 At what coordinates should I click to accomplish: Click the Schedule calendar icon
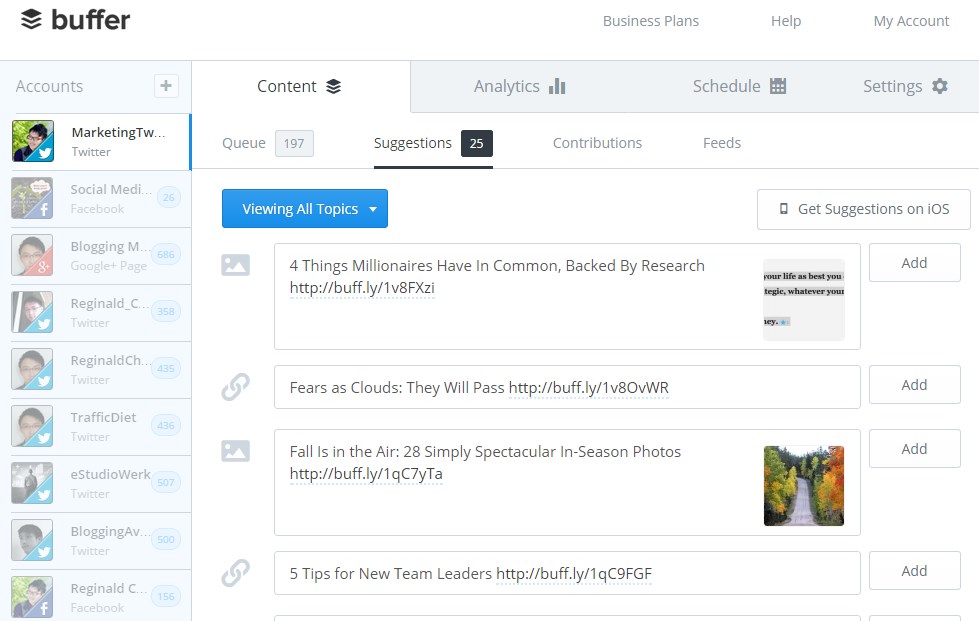pyautogui.click(x=778, y=86)
